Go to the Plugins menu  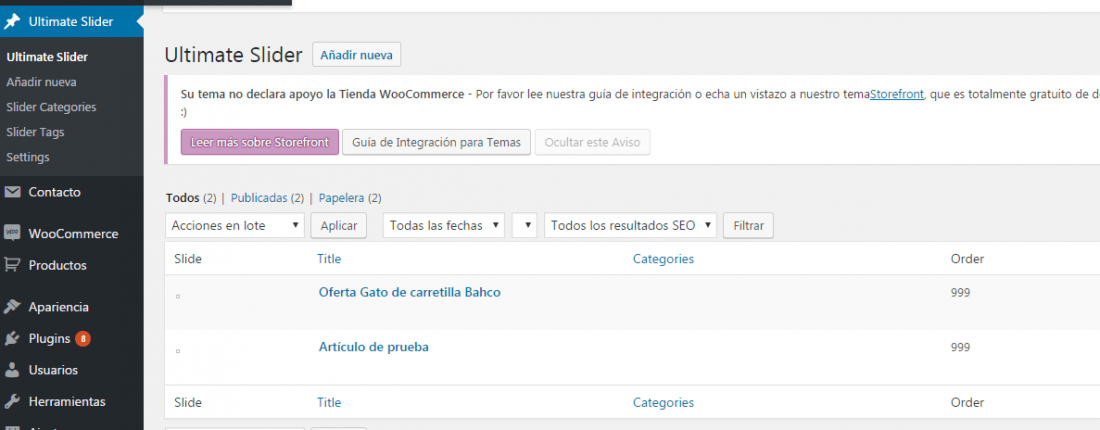pos(49,339)
